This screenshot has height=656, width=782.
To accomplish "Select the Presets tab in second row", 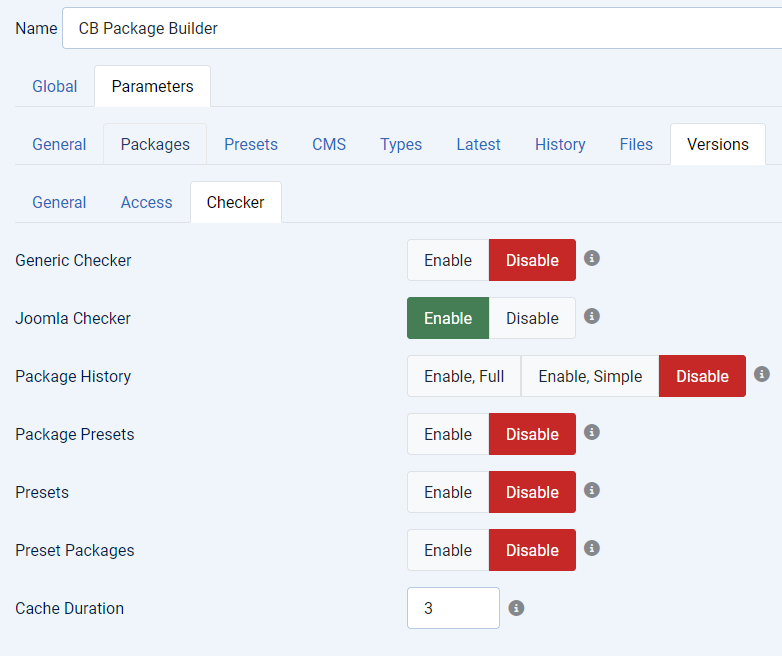I will pyautogui.click(x=251, y=144).
